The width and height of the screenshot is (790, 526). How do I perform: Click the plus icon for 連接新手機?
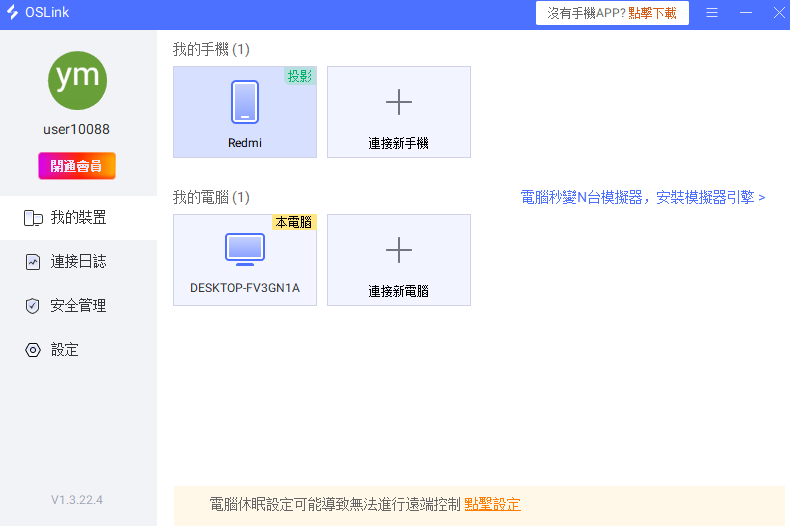tap(399, 102)
